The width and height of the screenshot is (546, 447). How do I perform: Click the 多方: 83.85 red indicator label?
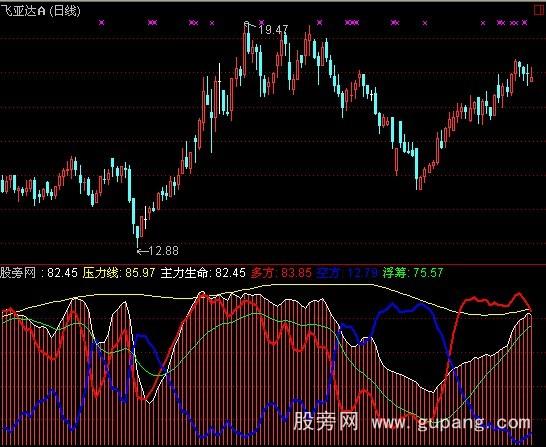click(x=281, y=273)
